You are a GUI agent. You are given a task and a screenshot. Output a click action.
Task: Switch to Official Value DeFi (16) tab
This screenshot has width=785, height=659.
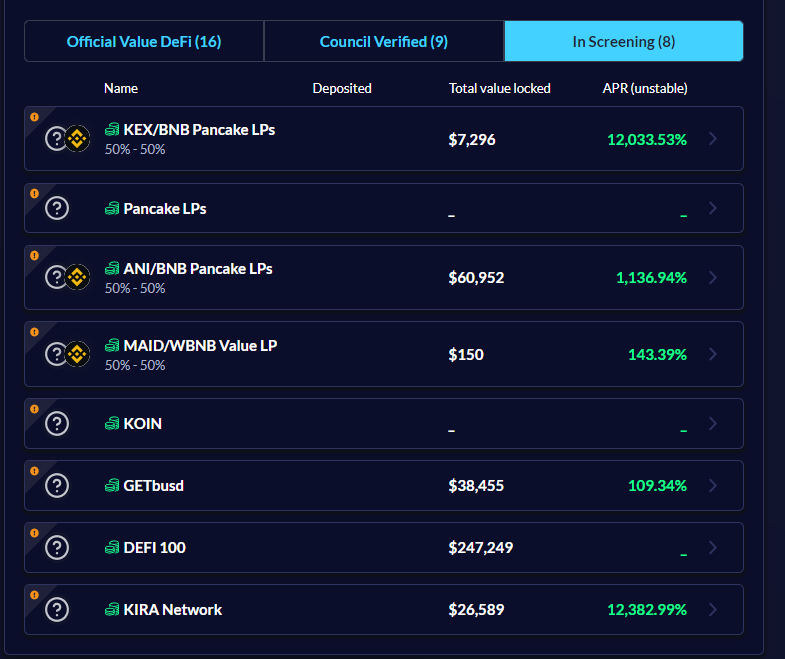point(144,42)
